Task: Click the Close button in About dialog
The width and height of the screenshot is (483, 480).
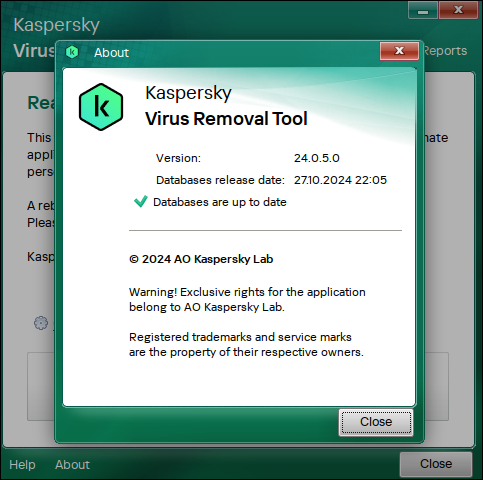Action: click(x=376, y=422)
